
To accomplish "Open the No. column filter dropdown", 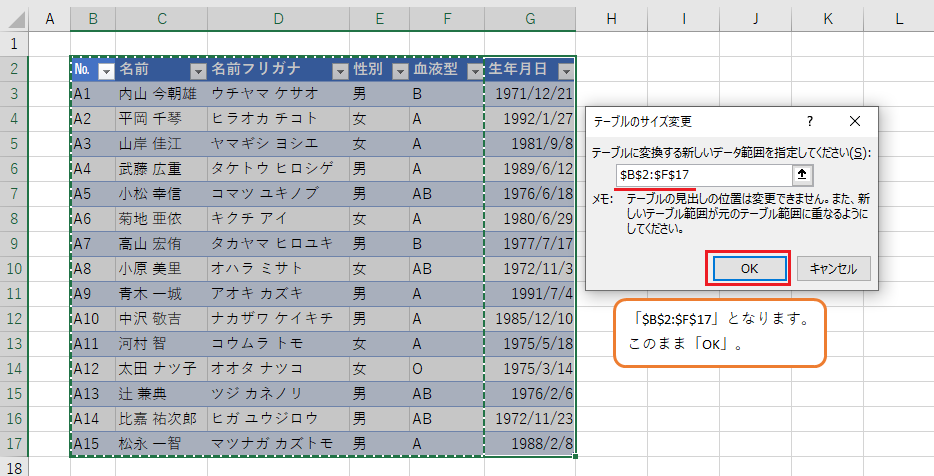I will [x=106, y=71].
